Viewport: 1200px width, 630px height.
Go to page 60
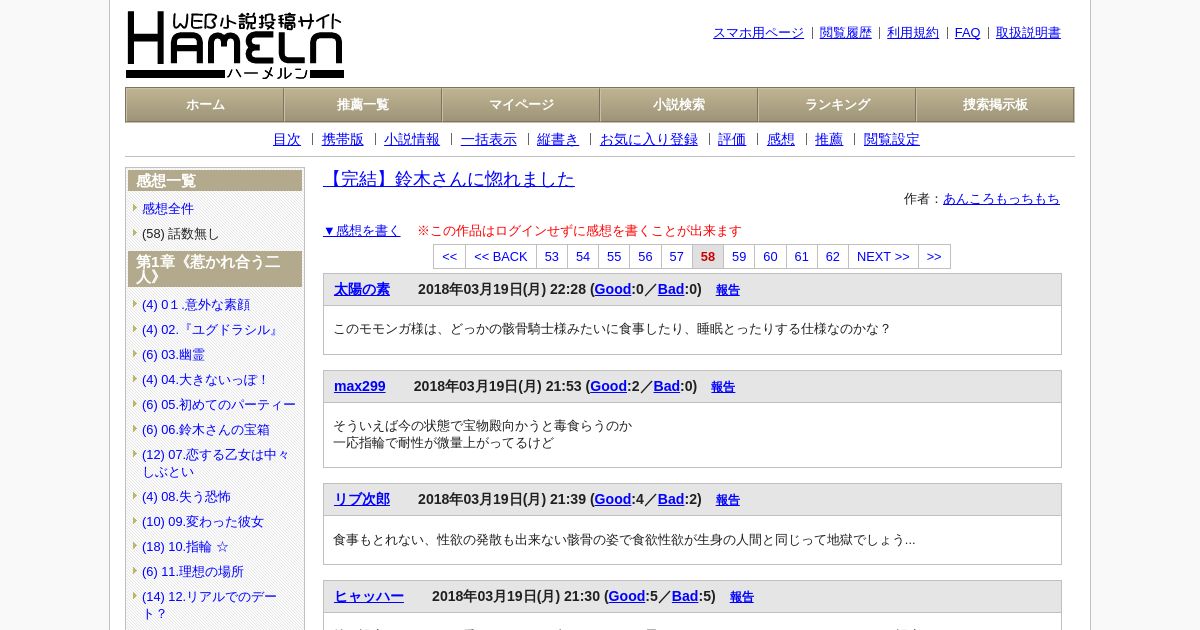pyautogui.click(x=770, y=257)
